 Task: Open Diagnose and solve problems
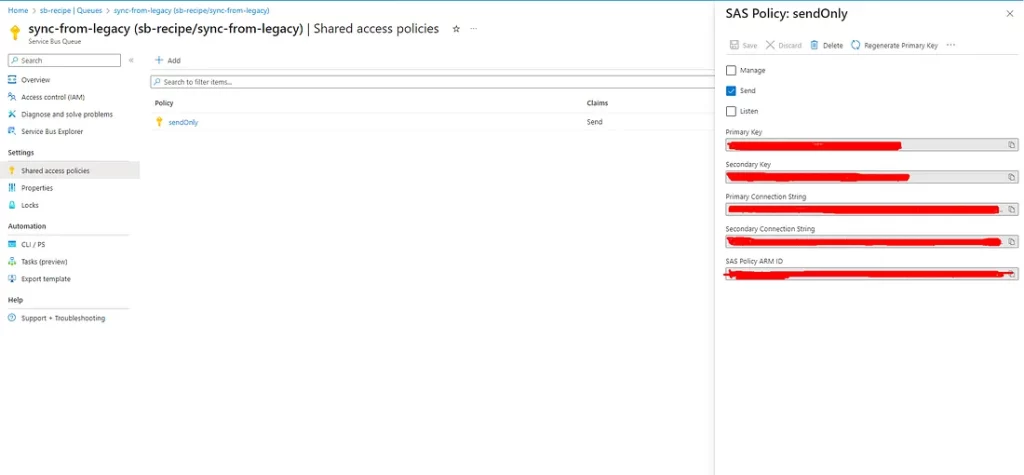click(x=67, y=114)
